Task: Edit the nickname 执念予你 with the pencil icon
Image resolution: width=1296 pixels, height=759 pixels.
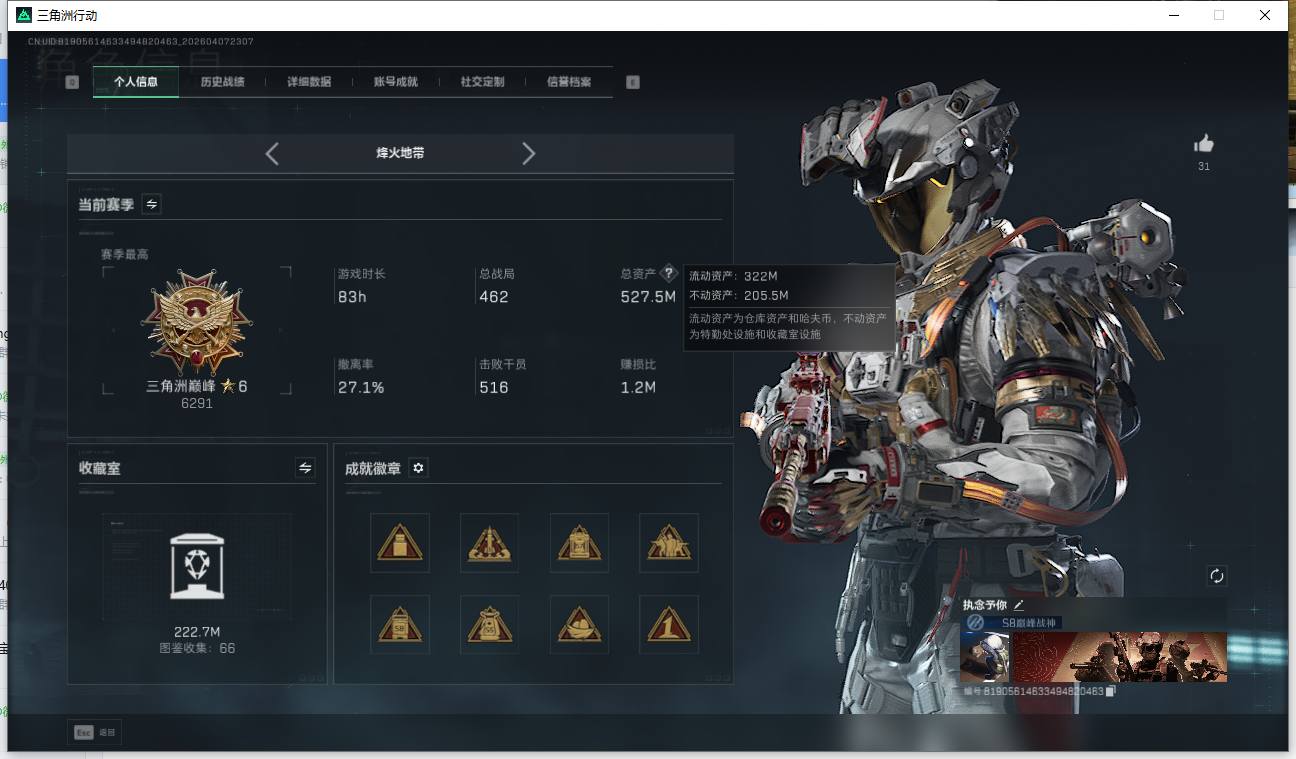Action: pyautogui.click(x=1019, y=604)
